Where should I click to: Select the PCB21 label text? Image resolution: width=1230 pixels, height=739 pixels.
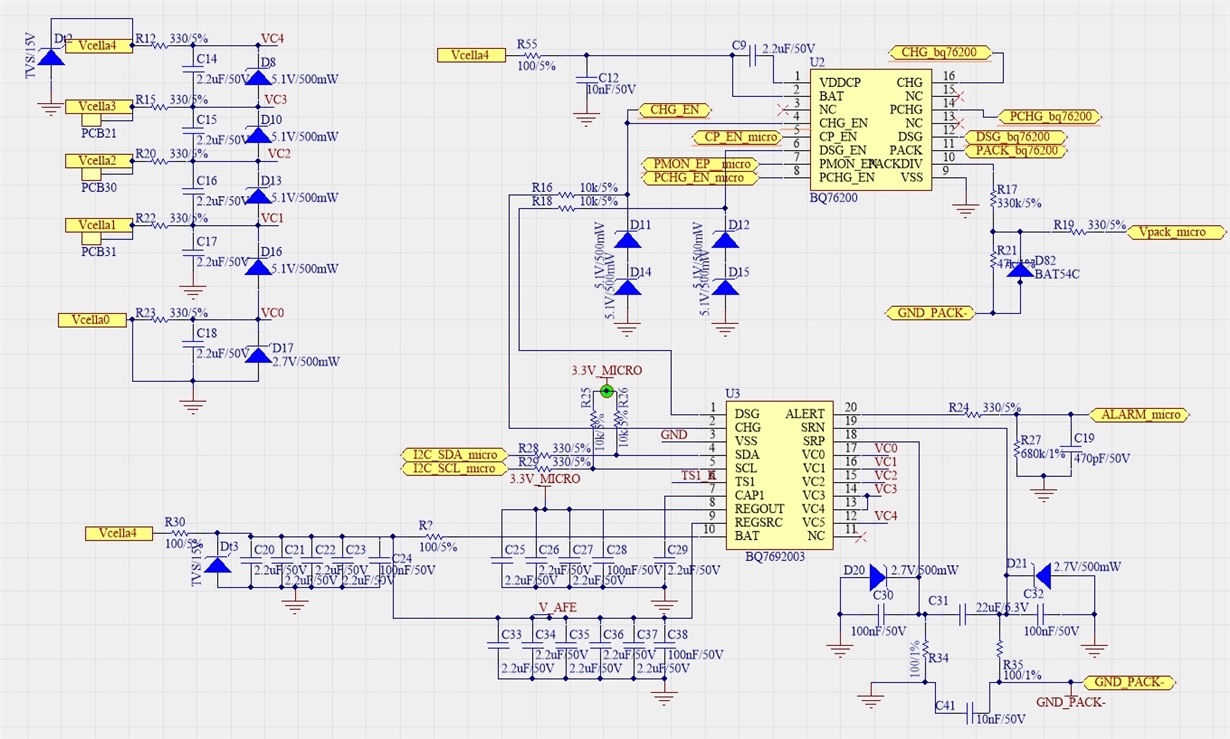(x=100, y=132)
